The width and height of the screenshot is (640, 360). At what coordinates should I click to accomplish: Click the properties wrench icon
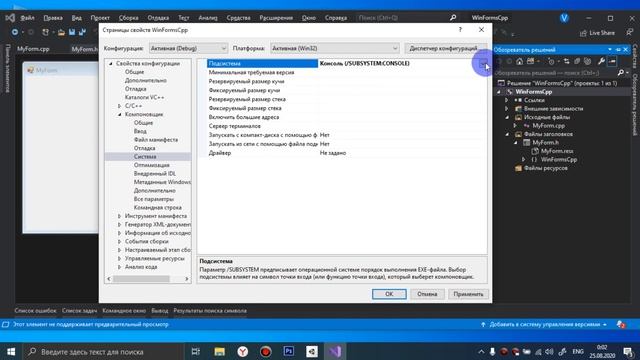601,61
